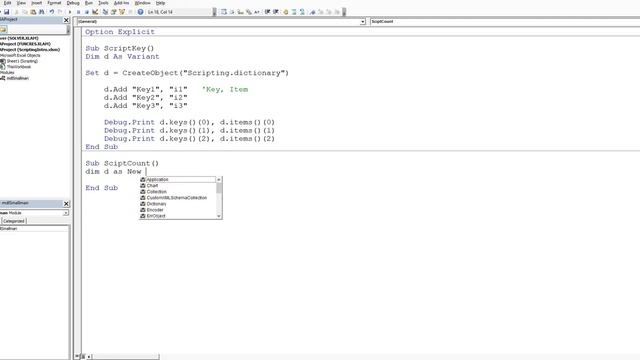Open the Help menu
Viewport: 640px width, 360px height.
point(160,3)
